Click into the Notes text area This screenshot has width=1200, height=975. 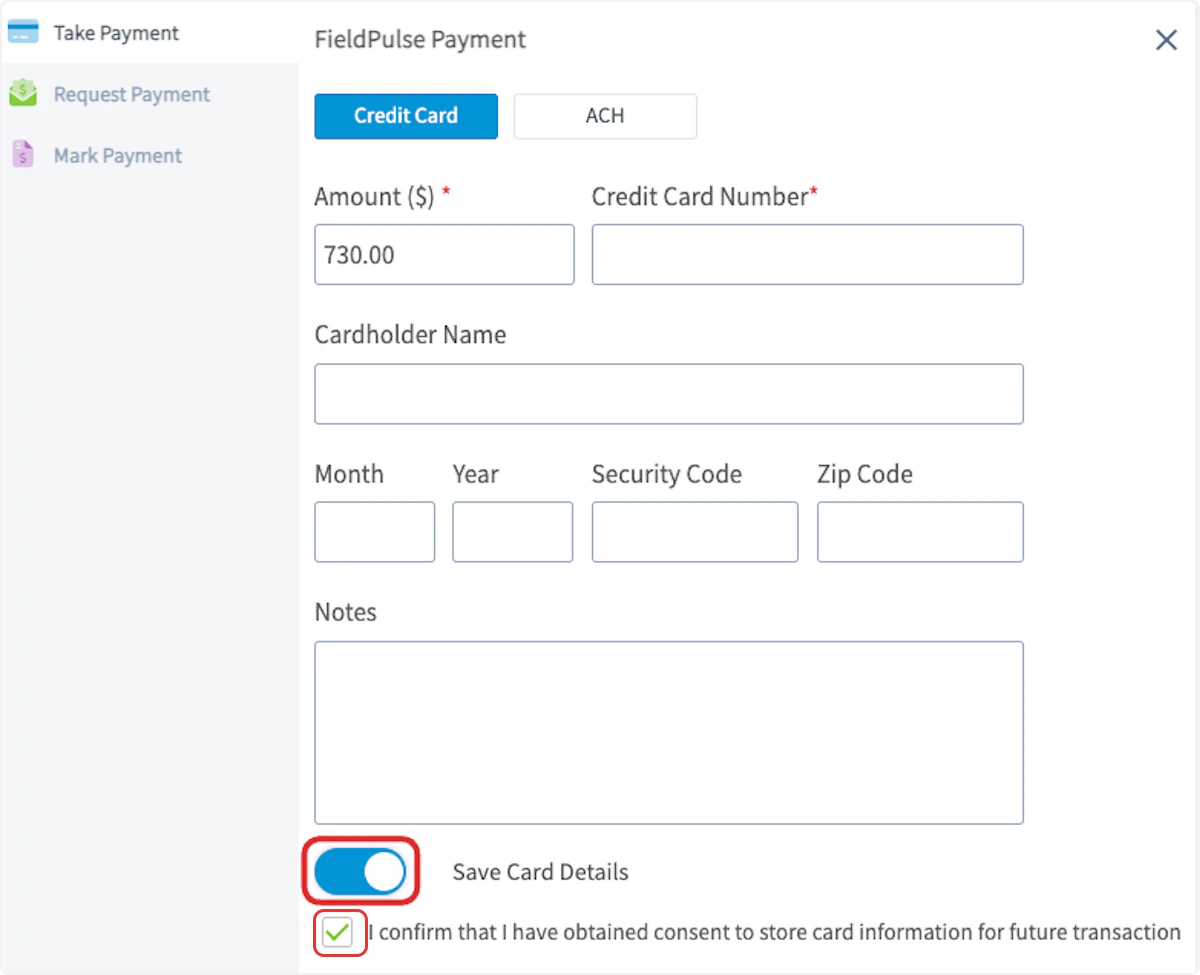coord(669,733)
